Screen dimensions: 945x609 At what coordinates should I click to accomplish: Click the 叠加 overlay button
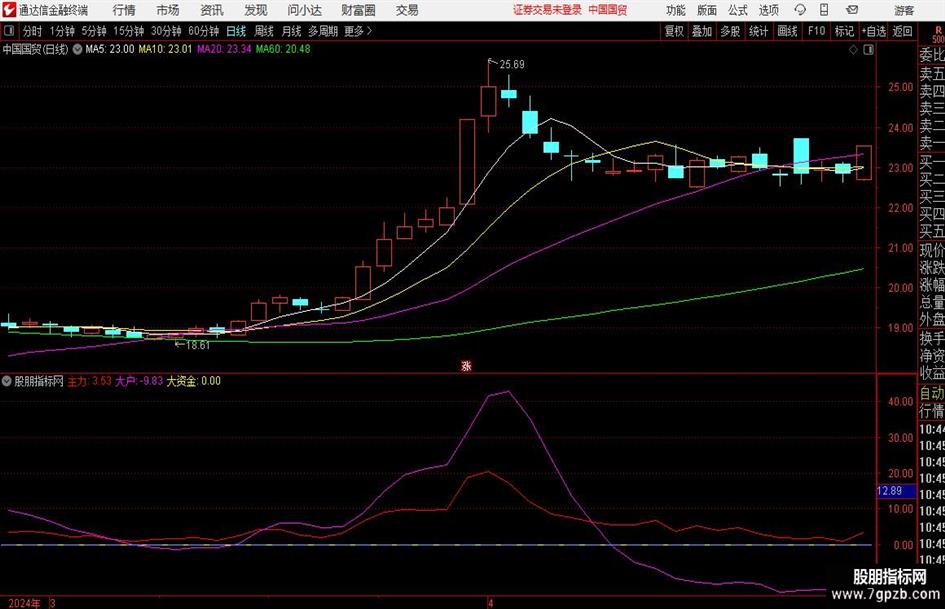(702, 31)
